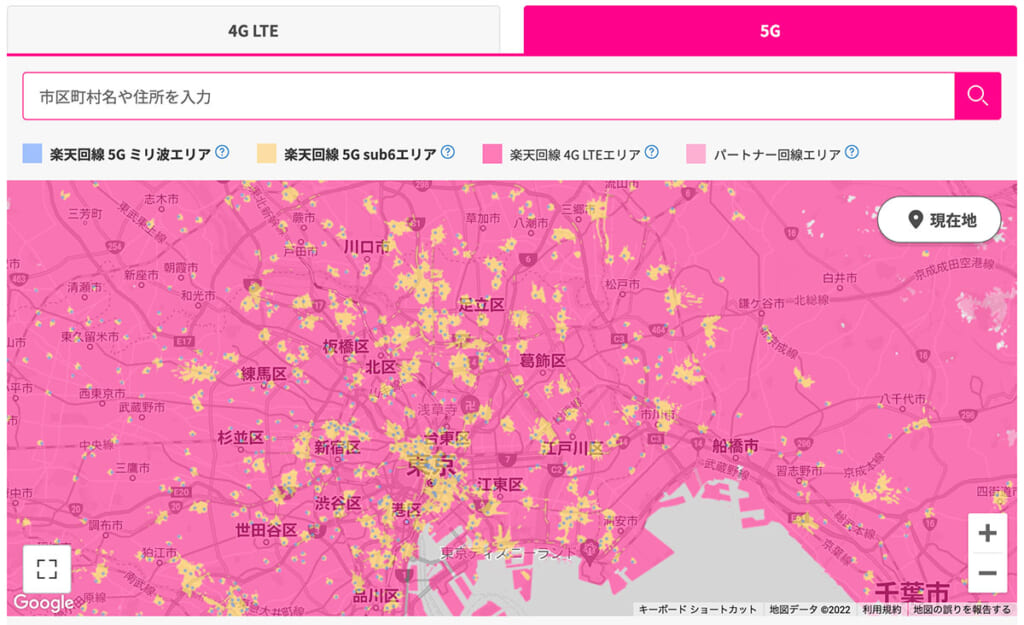Screen dimensions: 1024x625
Task: Open キーボード ショートカット link
Action: [697, 609]
